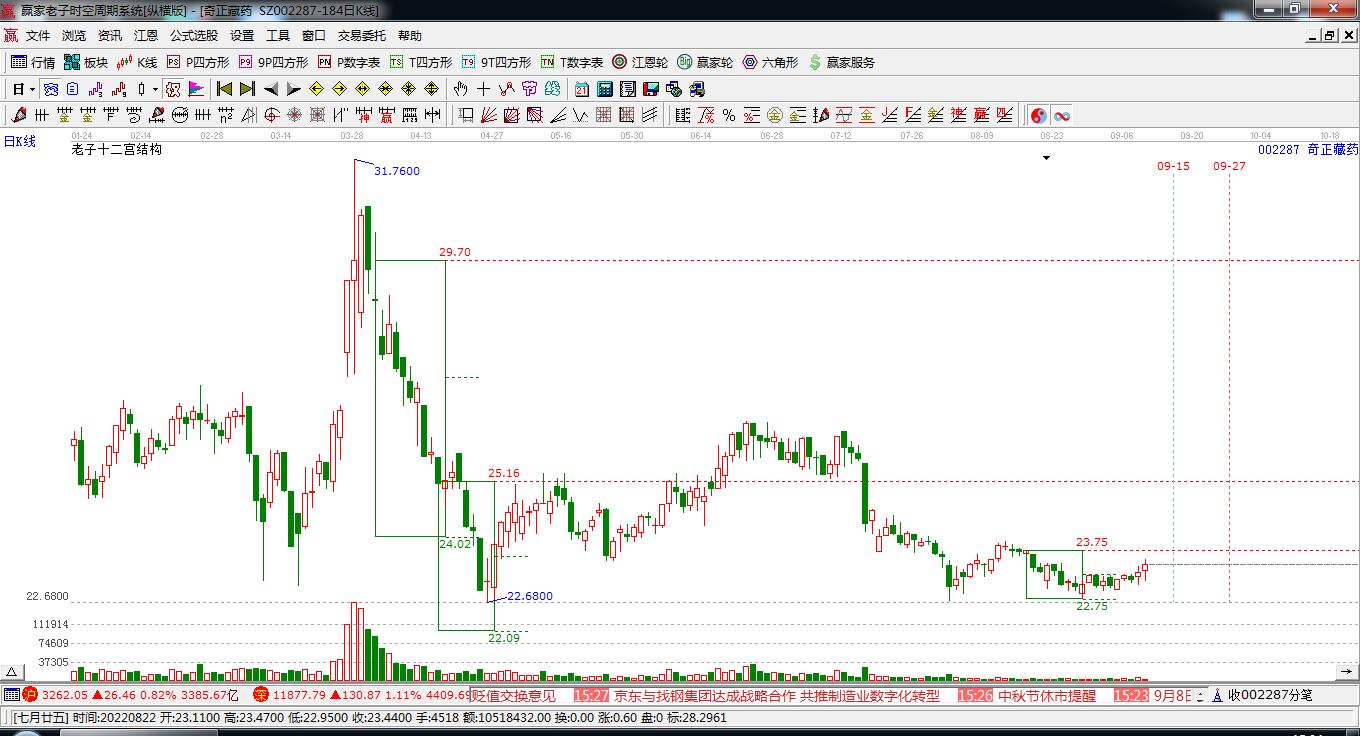Image resolution: width=1360 pixels, height=736 pixels.
Task: Open the 江恩 menu
Action: click(146, 36)
